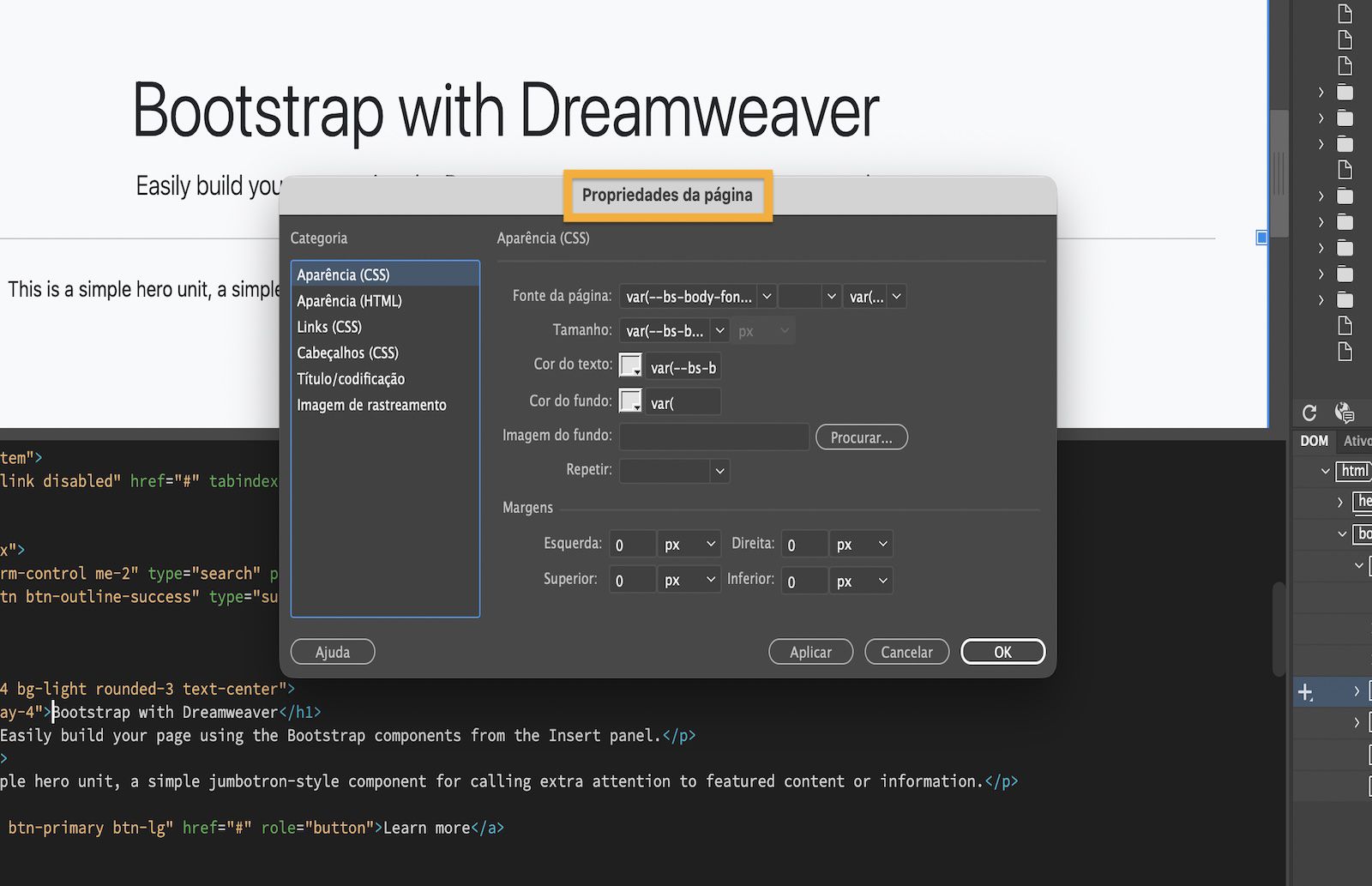Click the 'Learn more' code line
This screenshot has width=1372, height=886.
(x=252, y=828)
